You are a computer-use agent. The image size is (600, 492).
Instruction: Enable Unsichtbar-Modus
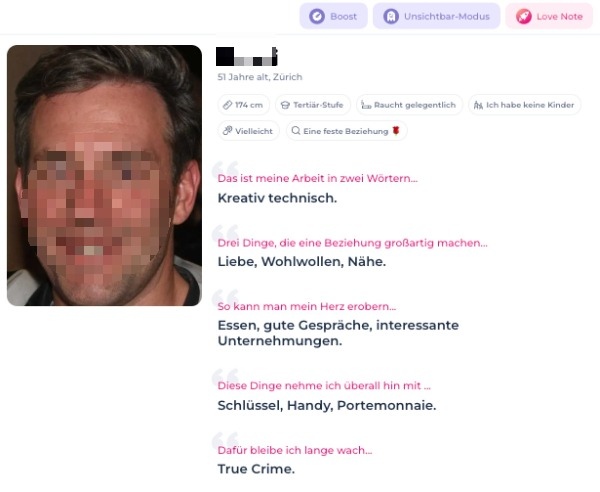pyautogui.click(x=434, y=16)
